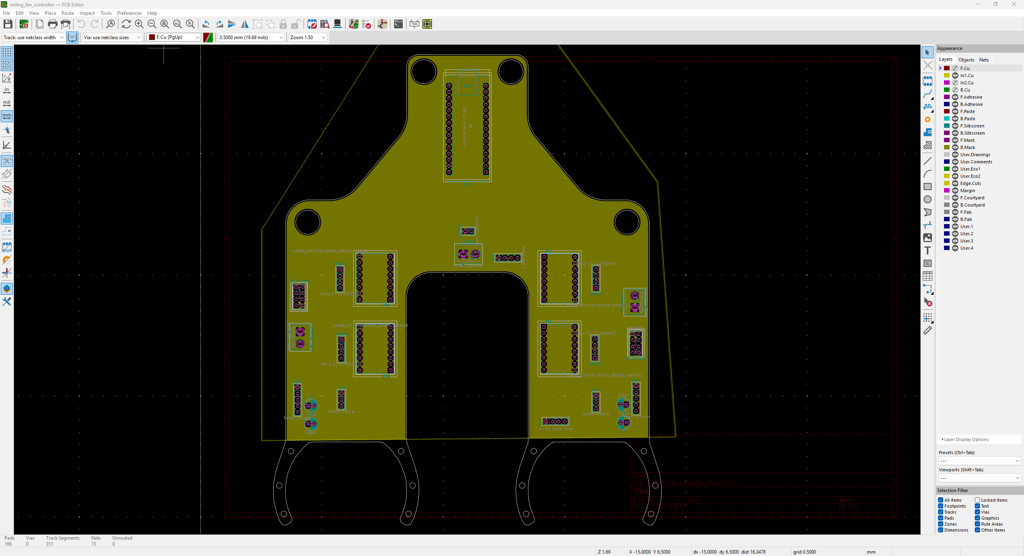Open the Viewports (Shift+Tab) dropdown
This screenshot has width=1024, height=556.
coord(979,478)
